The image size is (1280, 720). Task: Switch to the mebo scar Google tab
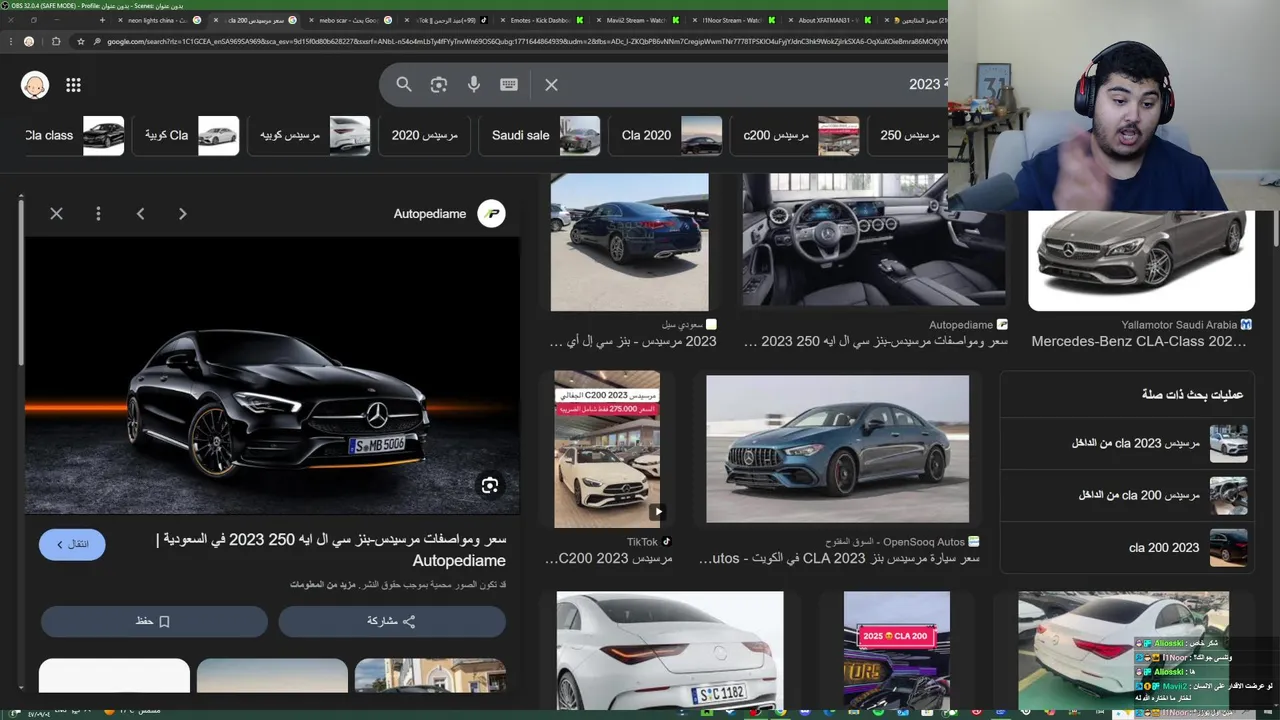tap(348, 20)
